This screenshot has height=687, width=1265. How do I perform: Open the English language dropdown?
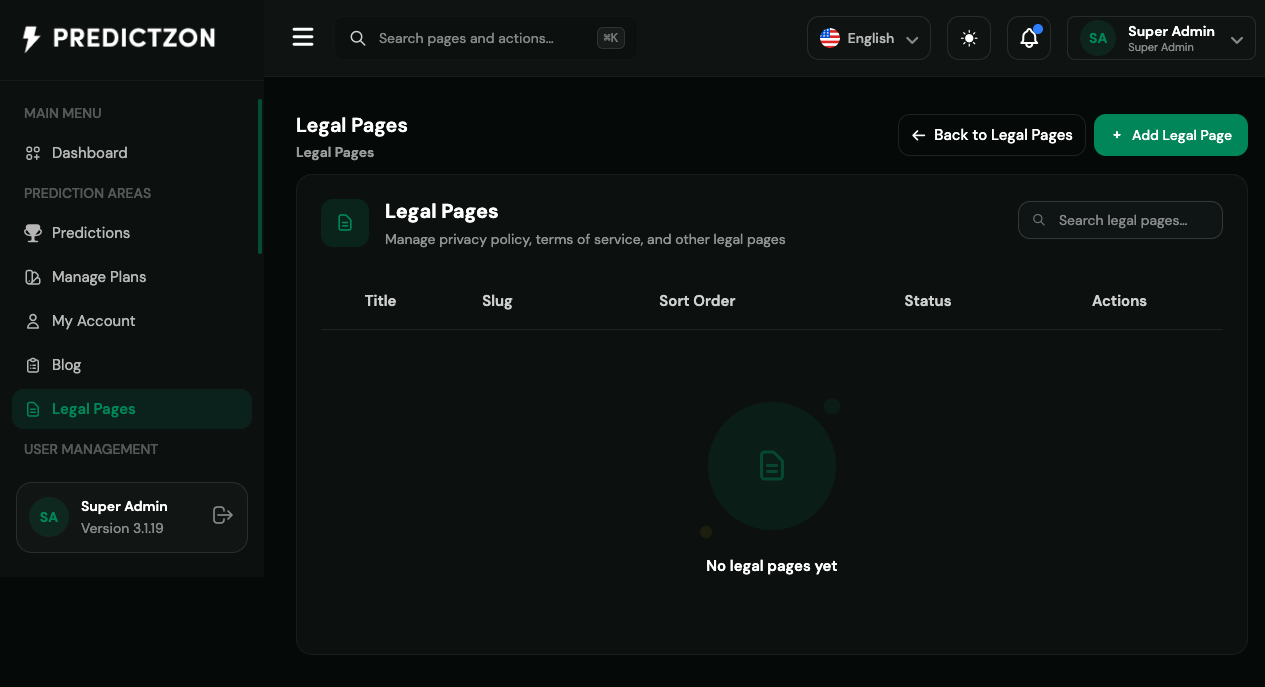[869, 38]
